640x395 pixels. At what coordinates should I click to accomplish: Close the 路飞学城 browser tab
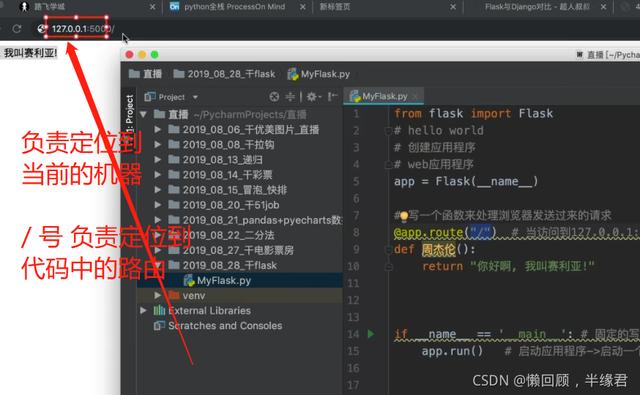point(152,7)
